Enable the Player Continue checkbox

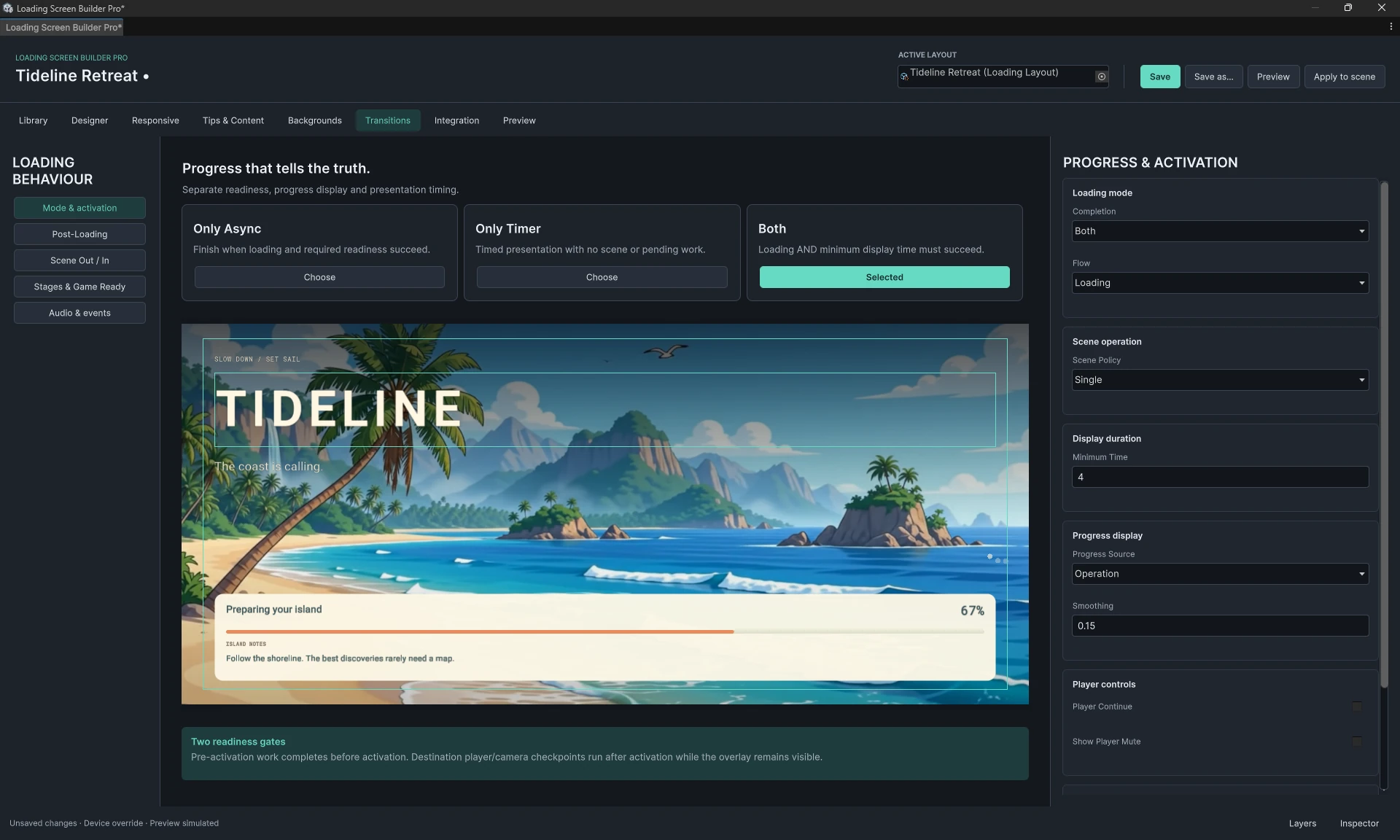(1357, 707)
